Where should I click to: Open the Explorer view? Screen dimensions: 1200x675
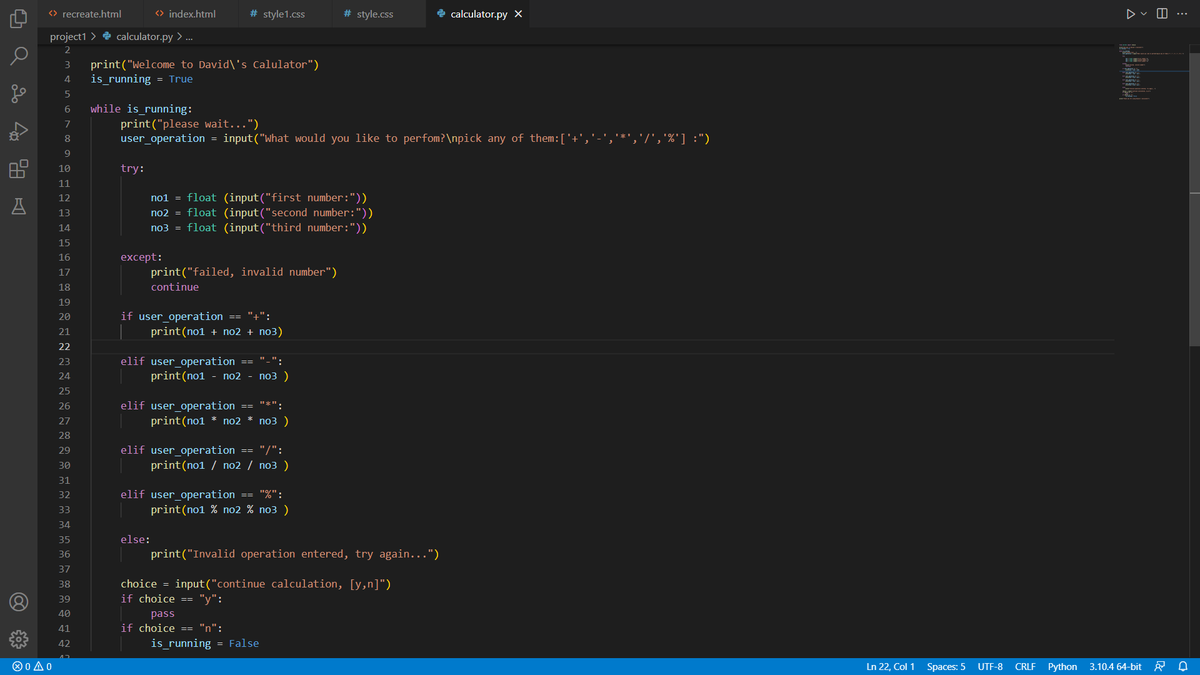click(18, 19)
